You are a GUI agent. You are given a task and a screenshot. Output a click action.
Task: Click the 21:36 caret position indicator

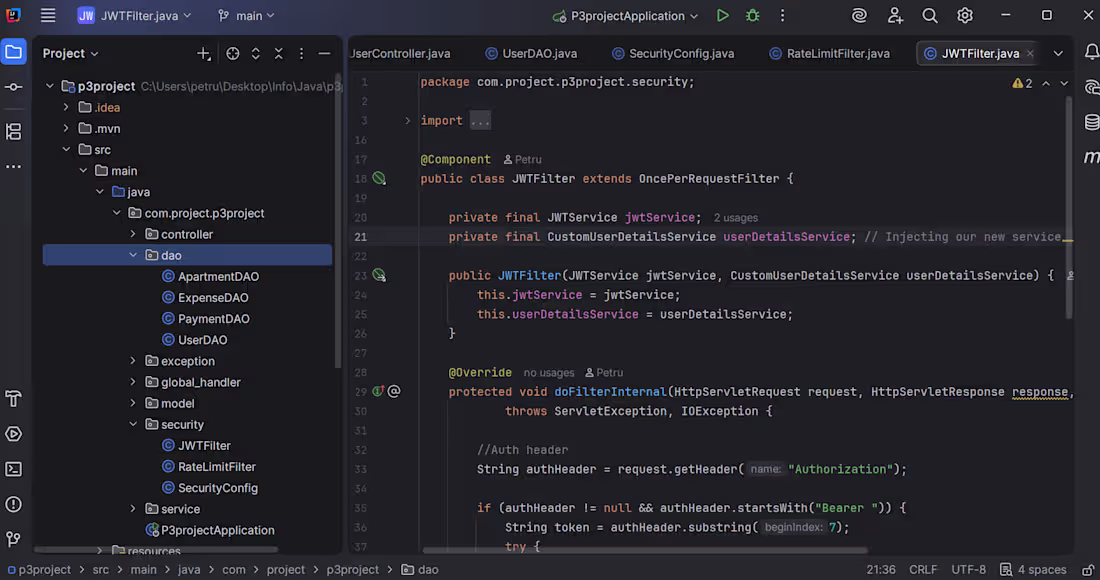tap(880, 569)
